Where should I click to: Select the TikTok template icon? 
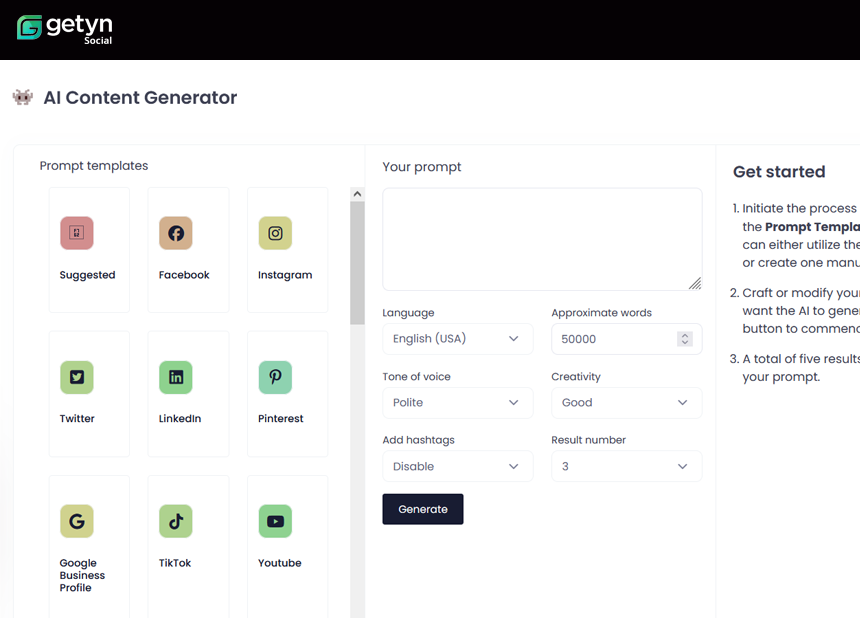[176, 521]
